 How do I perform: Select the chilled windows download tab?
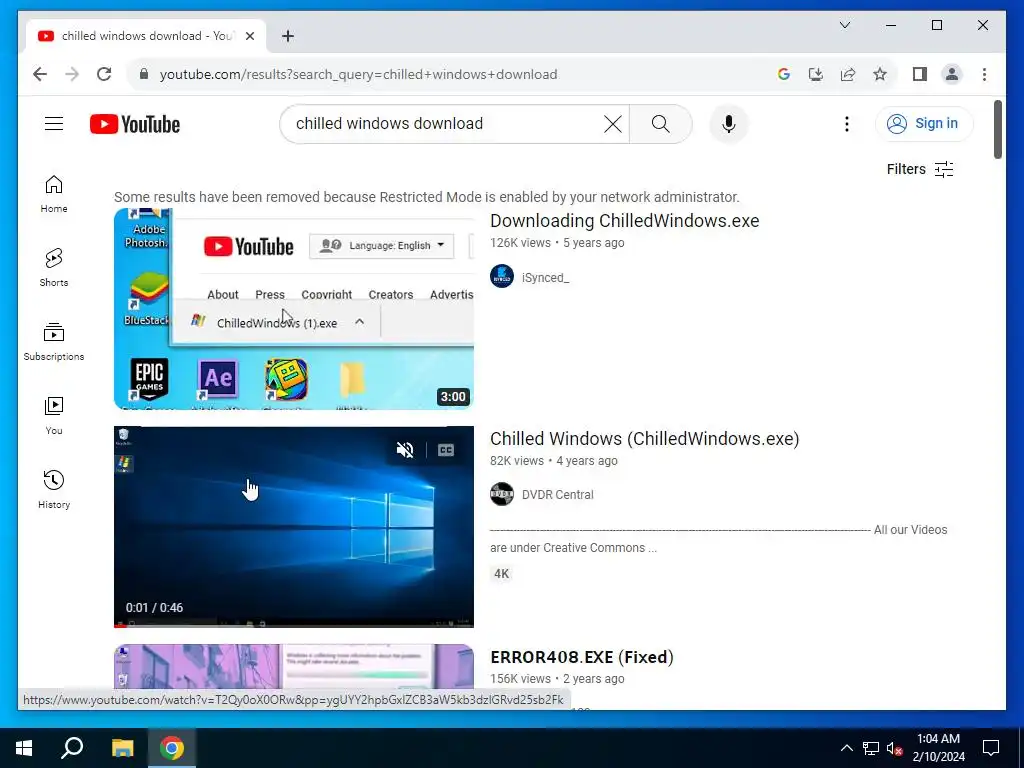pyautogui.click(x=146, y=36)
